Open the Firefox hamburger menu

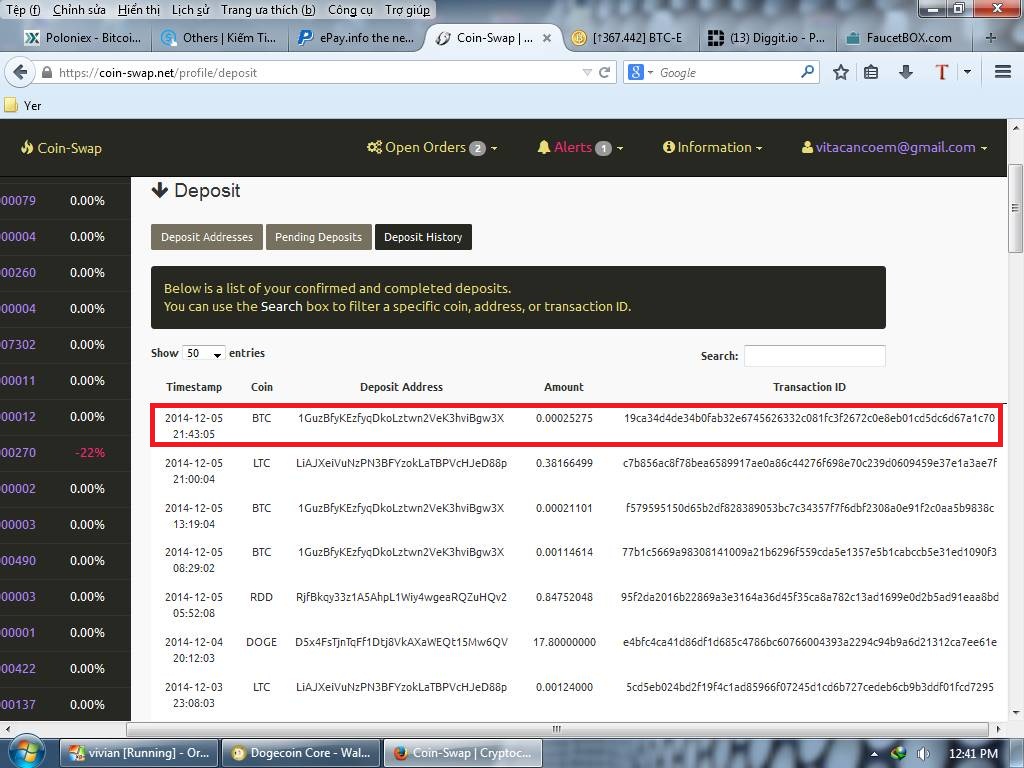1003,72
